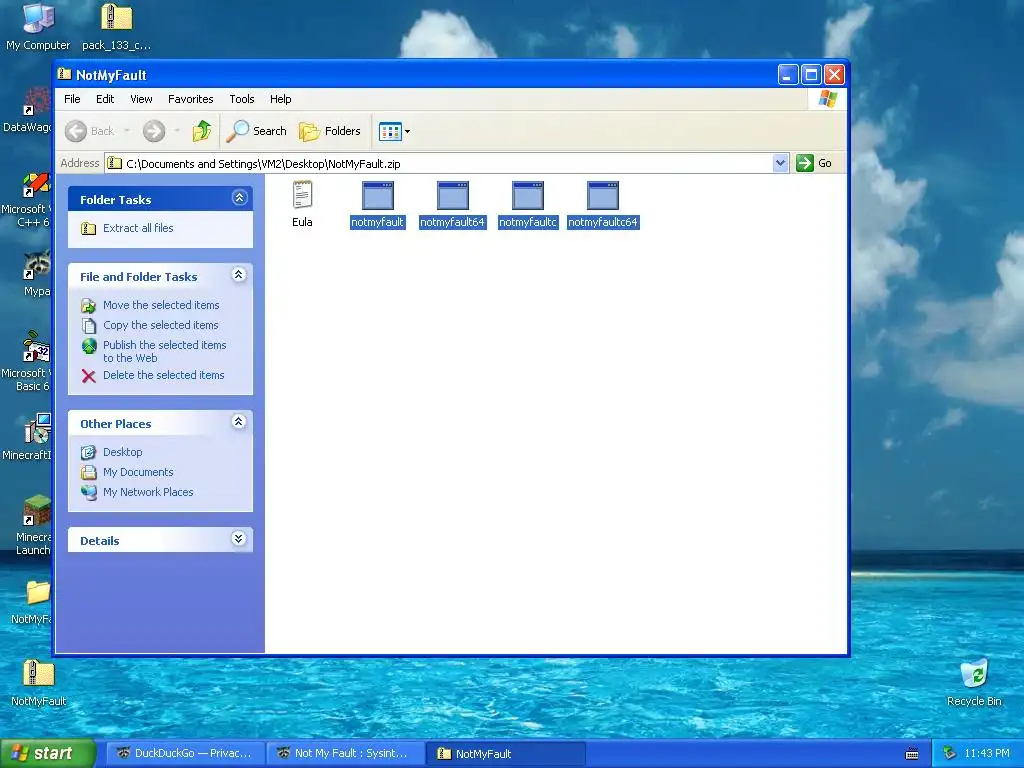Open the File menu

coord(72,99)
